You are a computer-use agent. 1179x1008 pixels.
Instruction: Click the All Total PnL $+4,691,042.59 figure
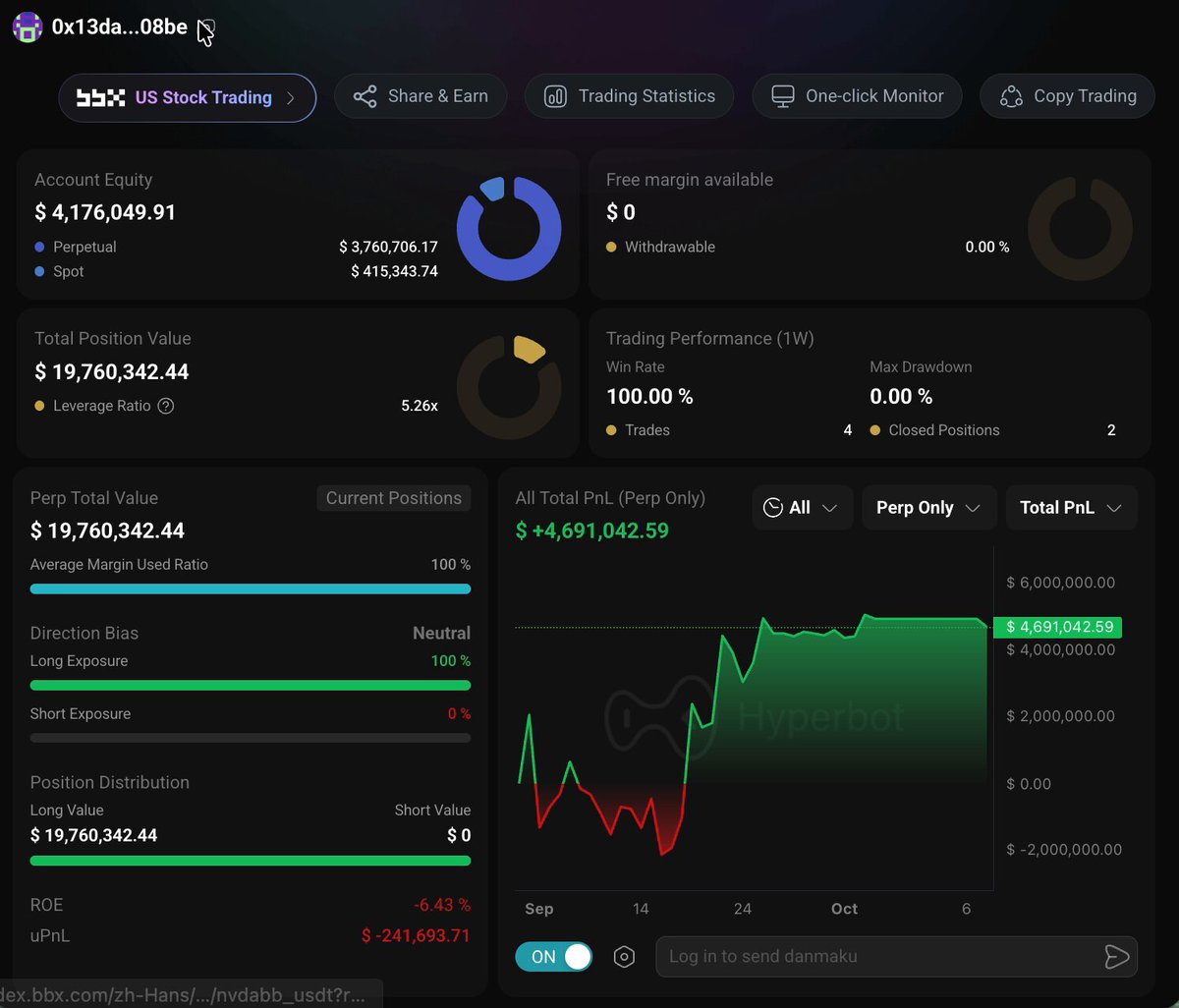tap(592, 532)
